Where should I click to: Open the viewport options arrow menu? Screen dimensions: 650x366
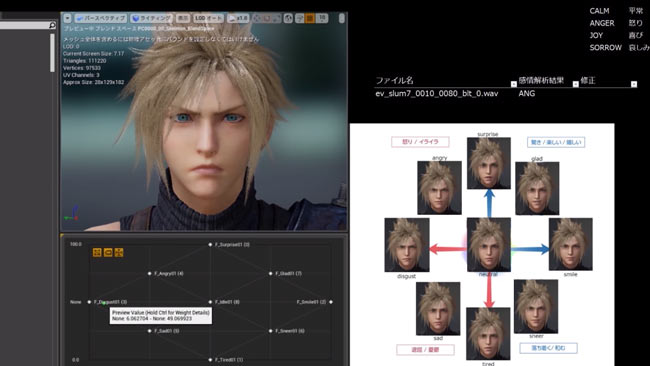tap(67, 18)
